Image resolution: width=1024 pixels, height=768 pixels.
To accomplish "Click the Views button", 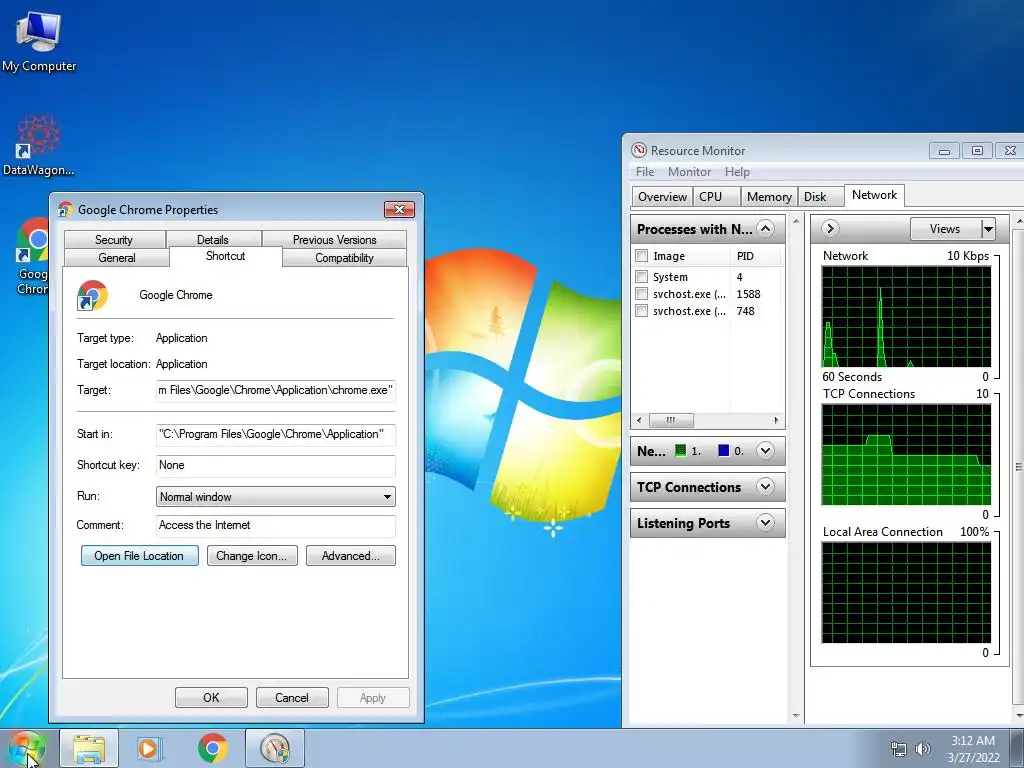I will [x=945, y=229].
